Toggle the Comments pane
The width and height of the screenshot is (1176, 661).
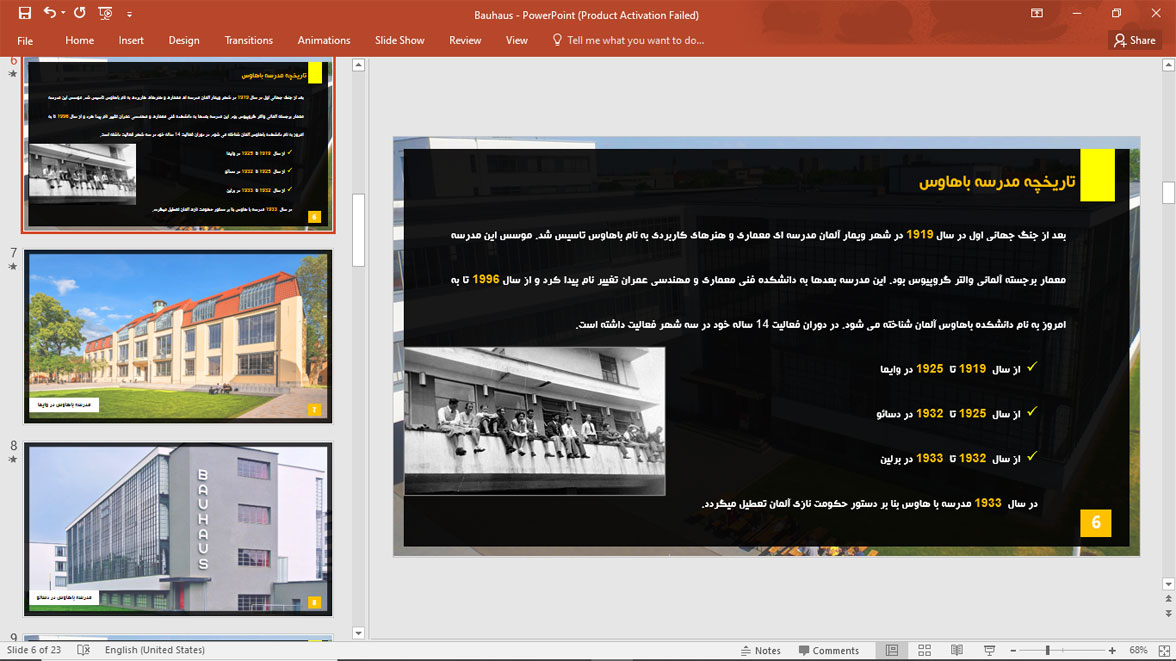(x=829, y=650)
